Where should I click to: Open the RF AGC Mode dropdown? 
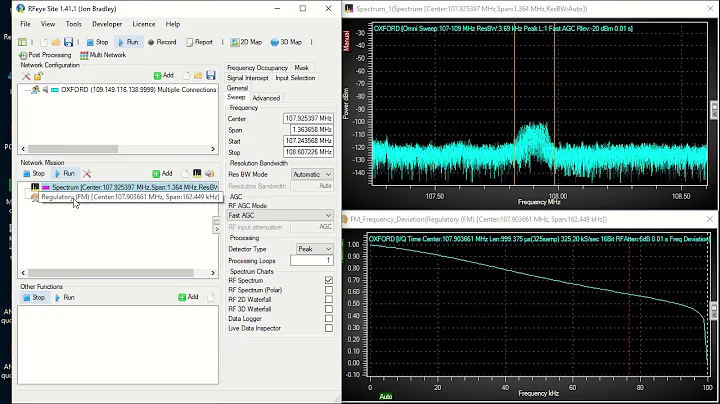click(280, 215)
